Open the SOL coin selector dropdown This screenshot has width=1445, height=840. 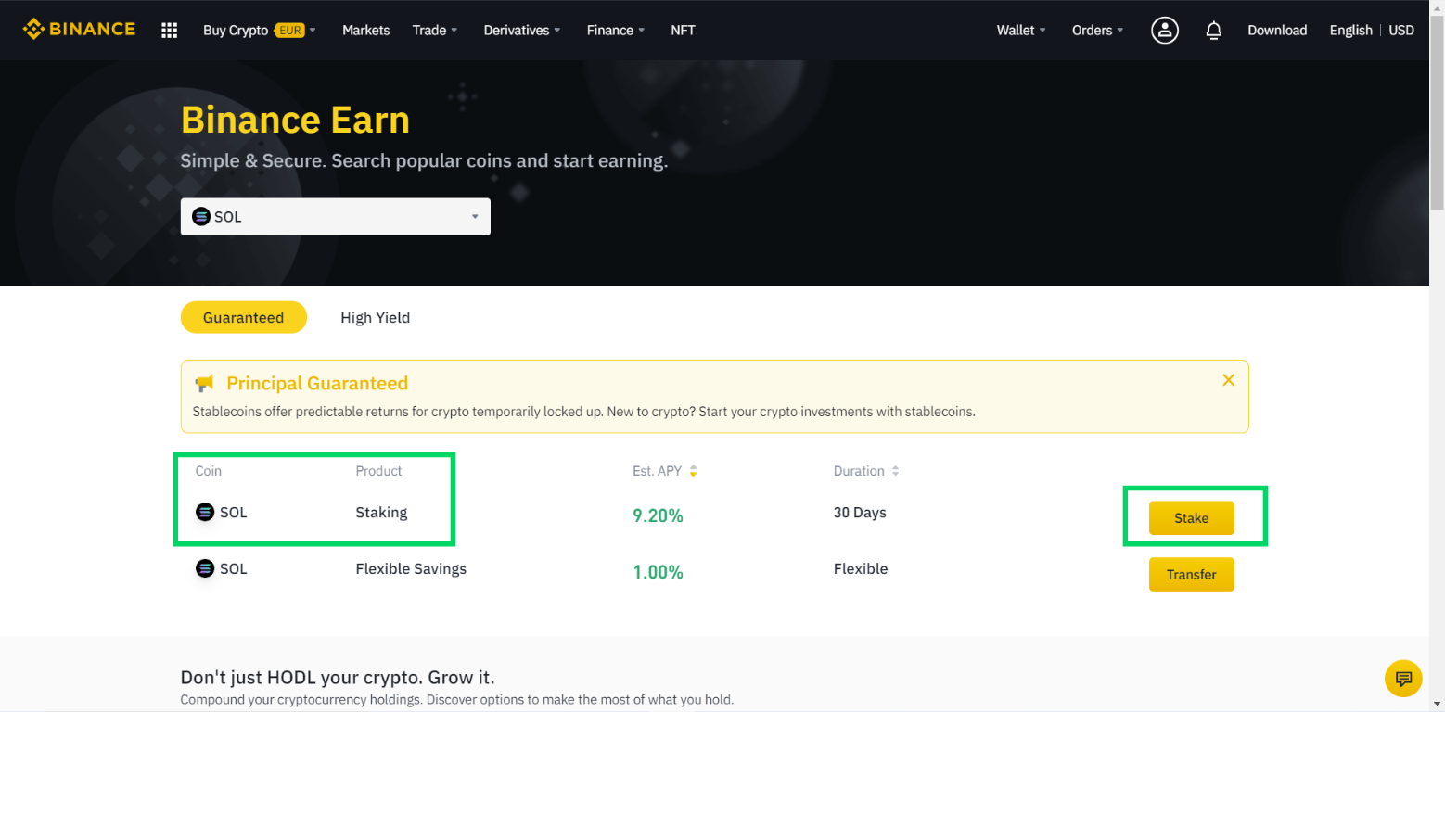336,217
